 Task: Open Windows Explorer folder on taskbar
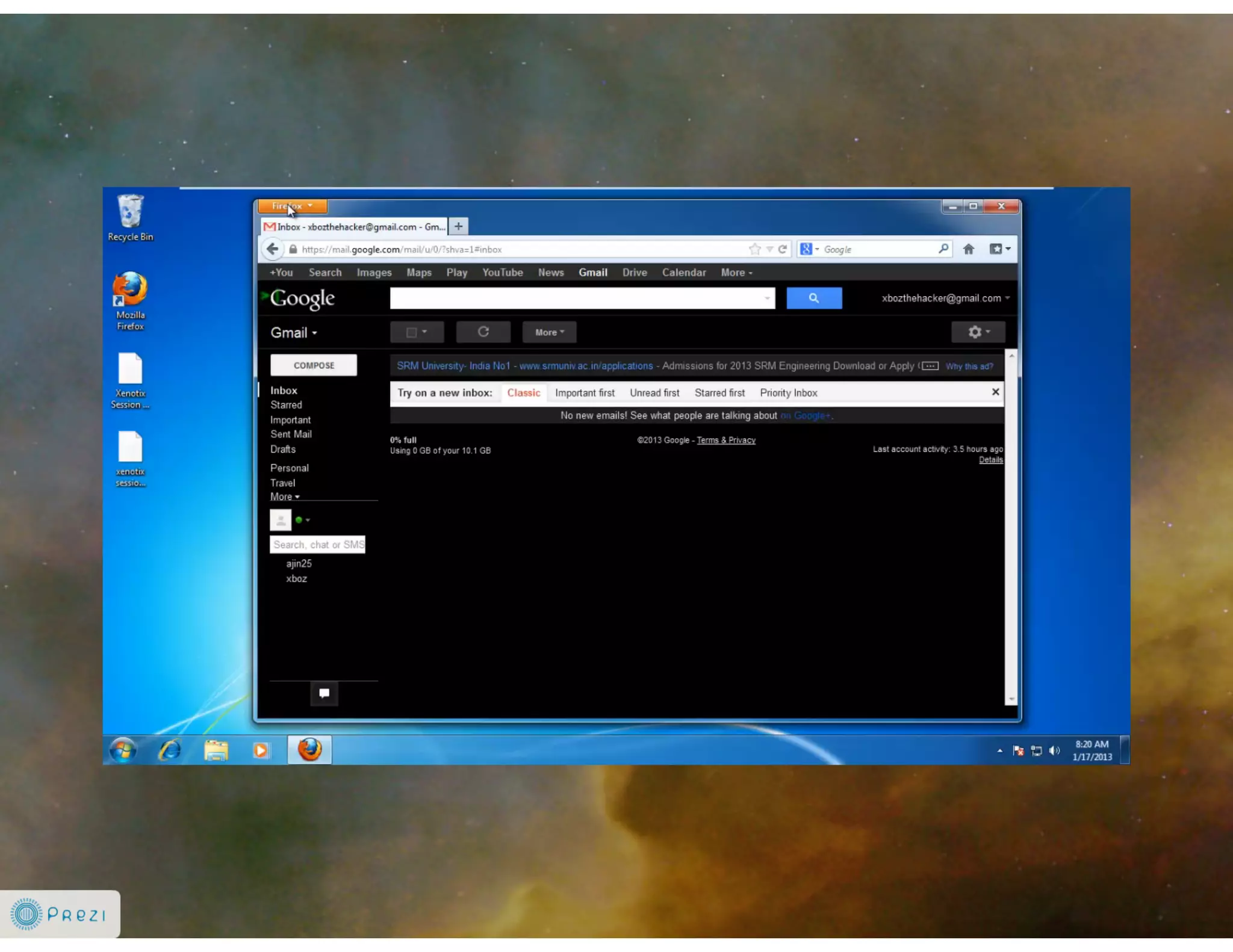216,750
